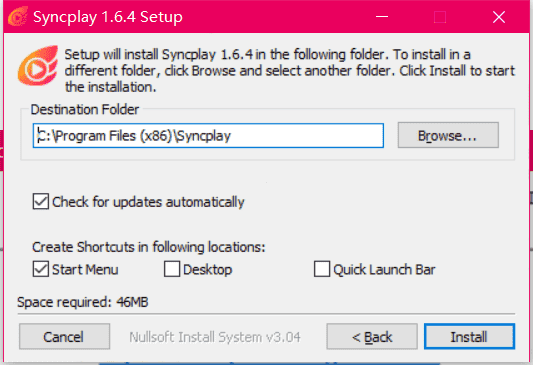Image resolution: width=533 pixels, height=365 pixels.
Task: Disable the Start Menu shortcut checkbox
Action: click(41, 269)
